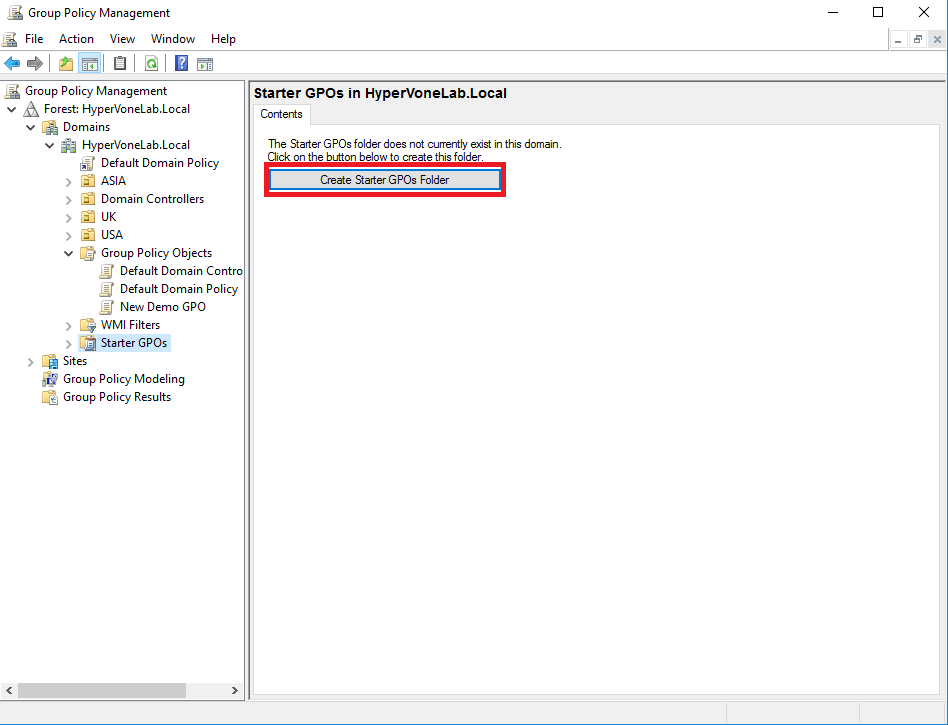Navigate back using the blue back arrow
This screenshot has width=948, height=725.
click(12, 63)
